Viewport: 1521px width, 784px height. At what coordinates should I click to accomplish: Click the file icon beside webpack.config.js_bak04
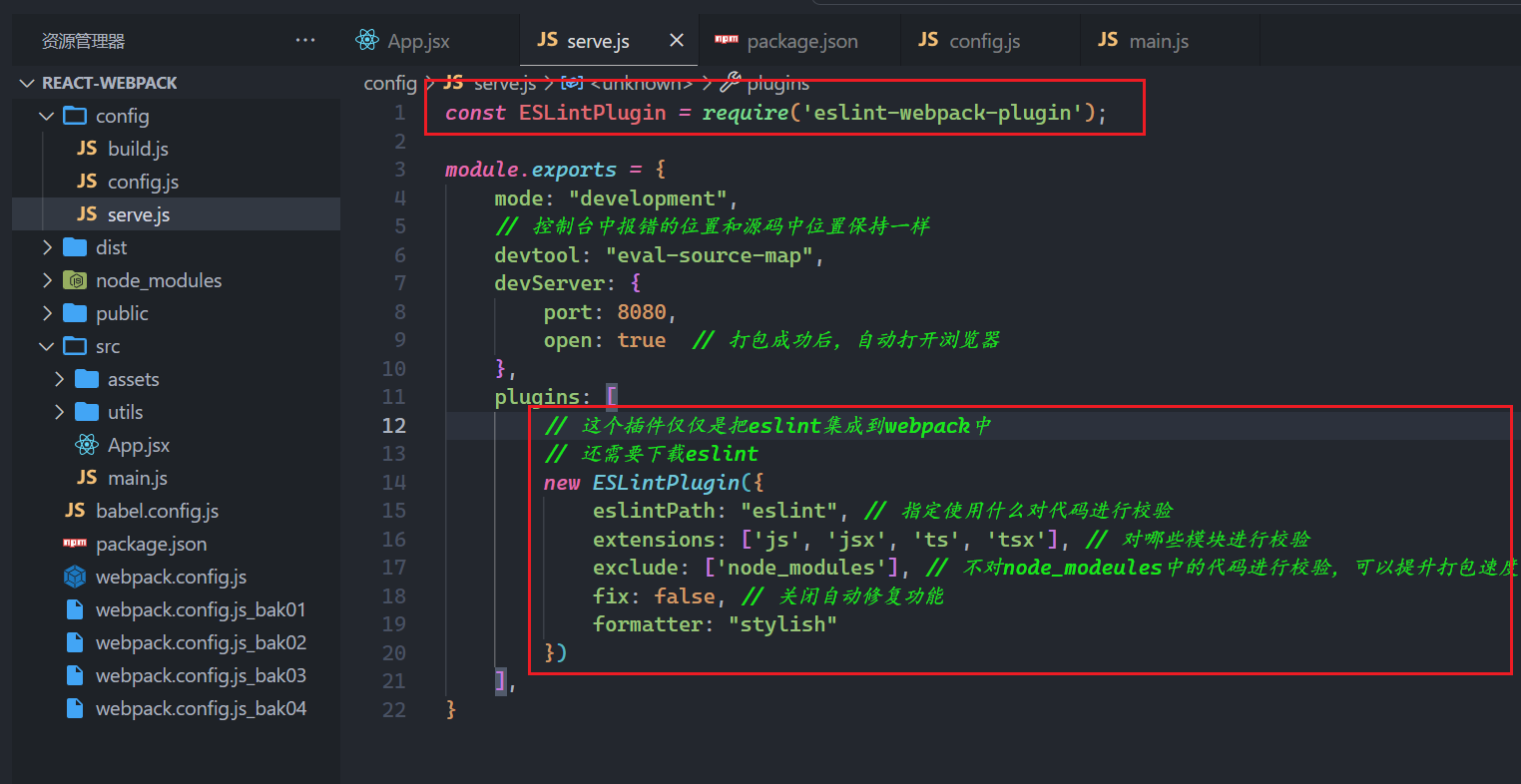click(75, 708)
